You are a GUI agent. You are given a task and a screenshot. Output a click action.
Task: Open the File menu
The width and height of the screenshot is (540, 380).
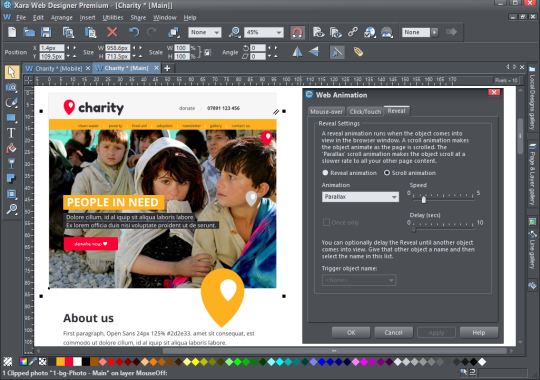coord(21,18)
